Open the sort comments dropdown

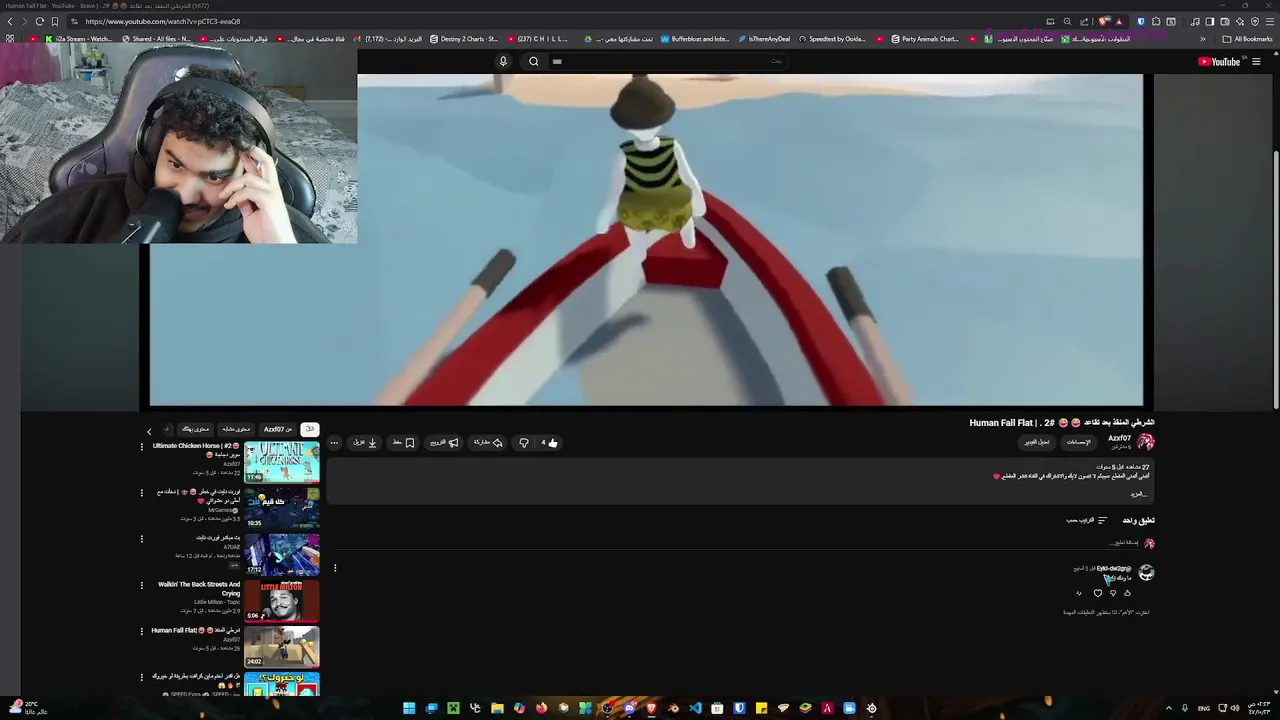[1087, 520]
